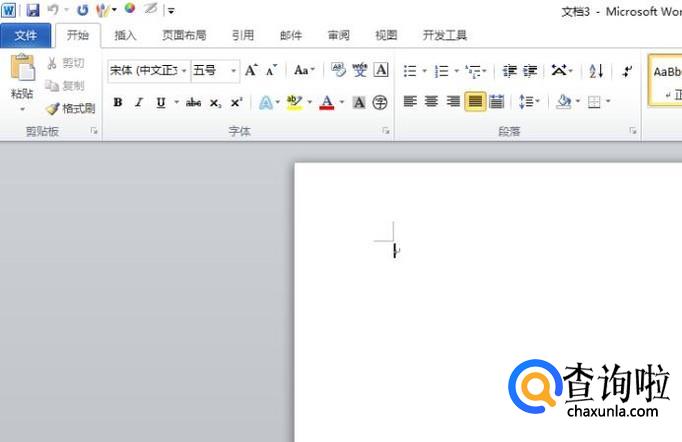The height and width of the screenshot is (442, 682).
Task: Click the Redo/Repeat icon
Action: 83,10
